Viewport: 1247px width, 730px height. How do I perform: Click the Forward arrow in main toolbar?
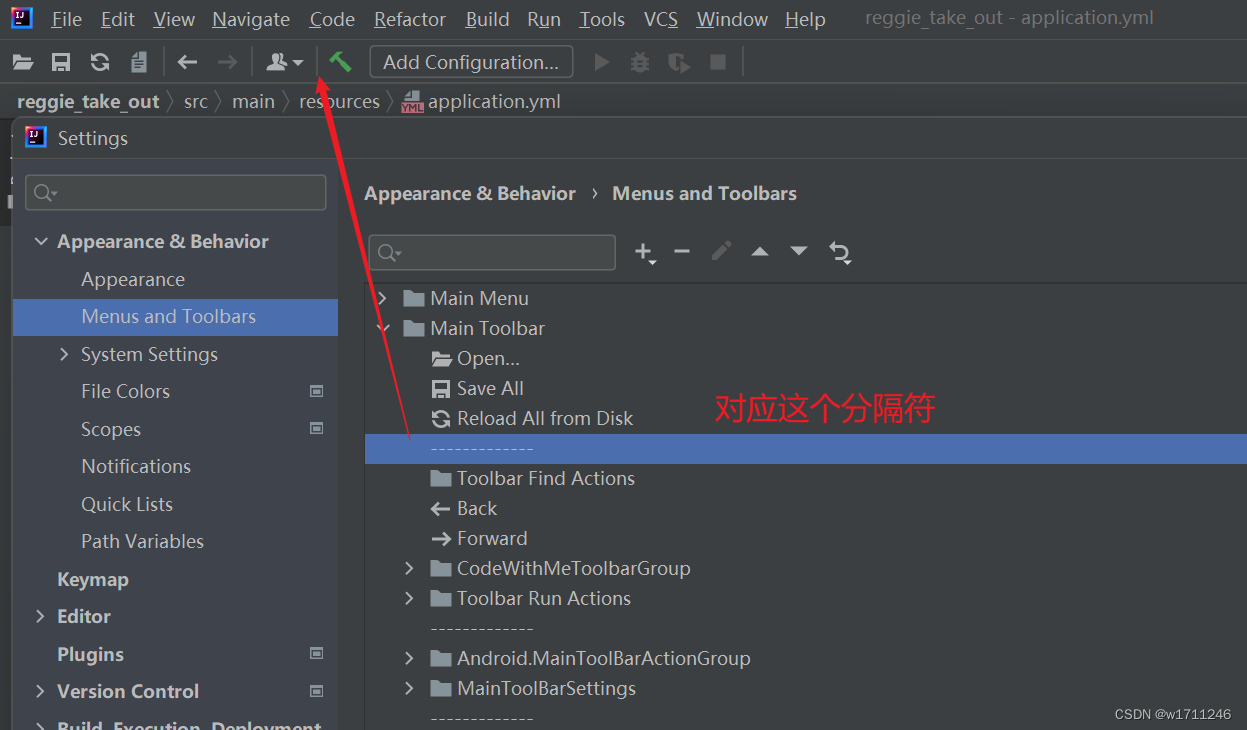pyautogui.click(x=228, y=63)
